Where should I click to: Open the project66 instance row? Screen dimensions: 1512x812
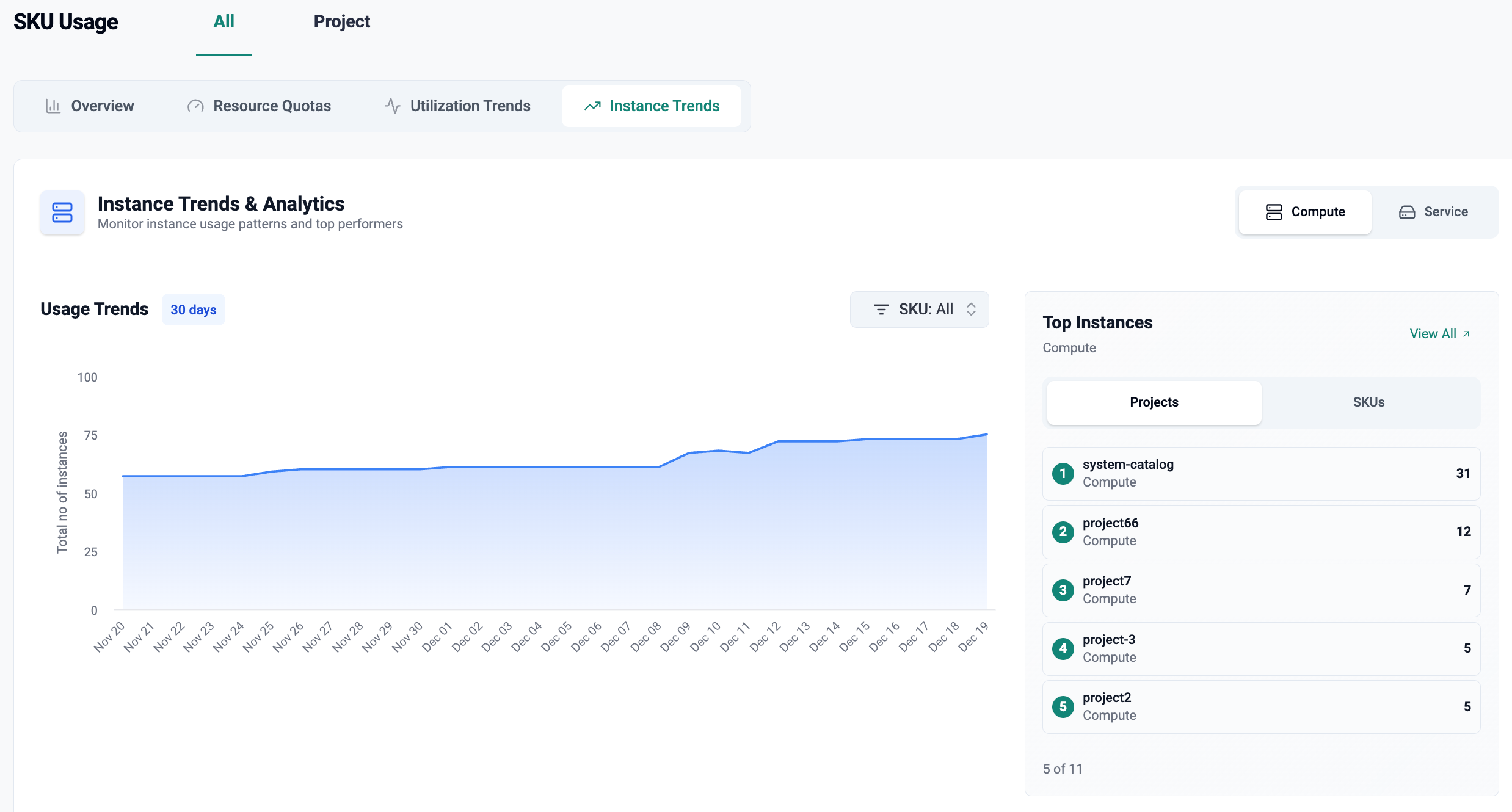point(1260,532)
